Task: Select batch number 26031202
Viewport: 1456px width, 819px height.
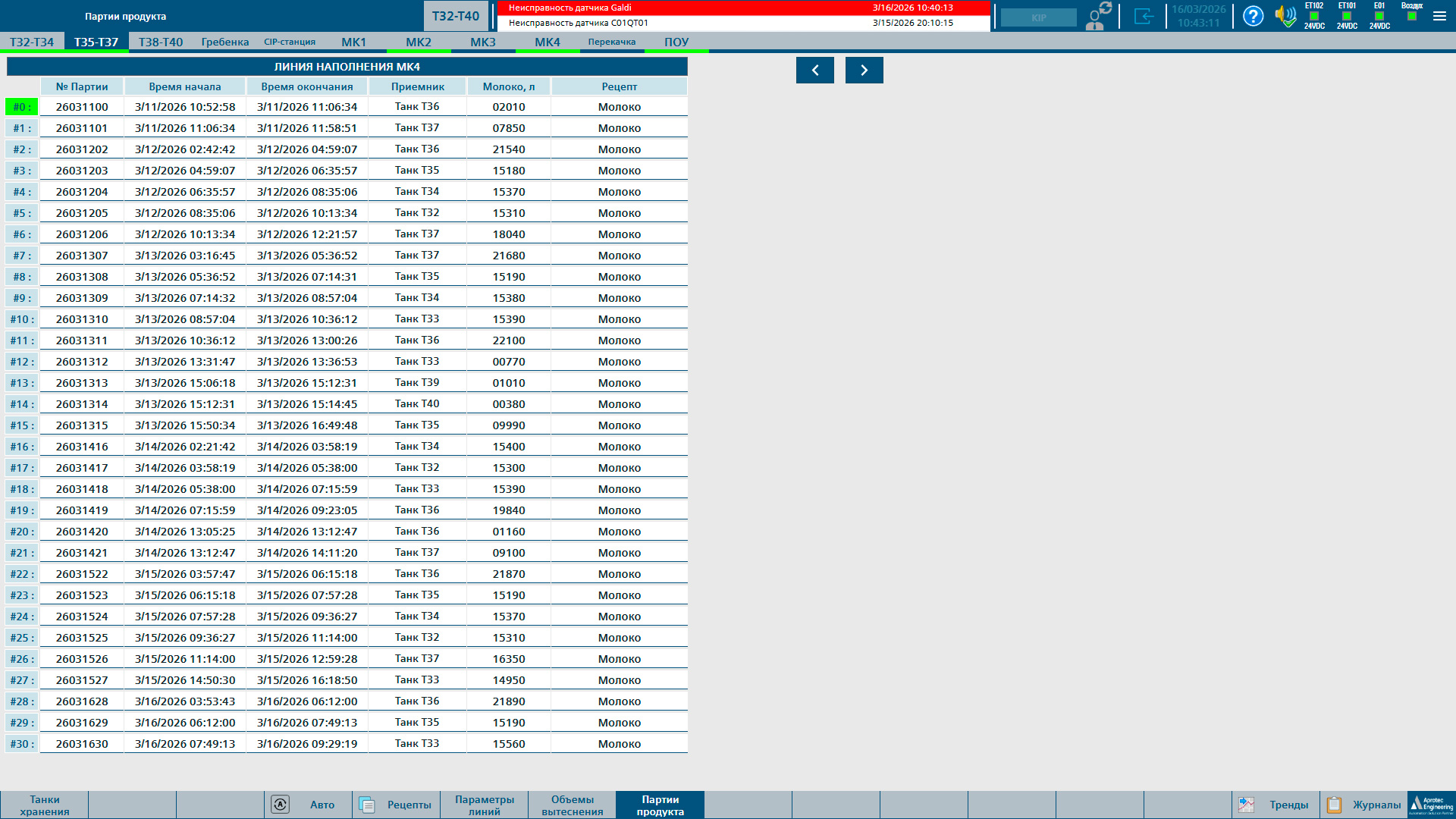Action: 82,149
